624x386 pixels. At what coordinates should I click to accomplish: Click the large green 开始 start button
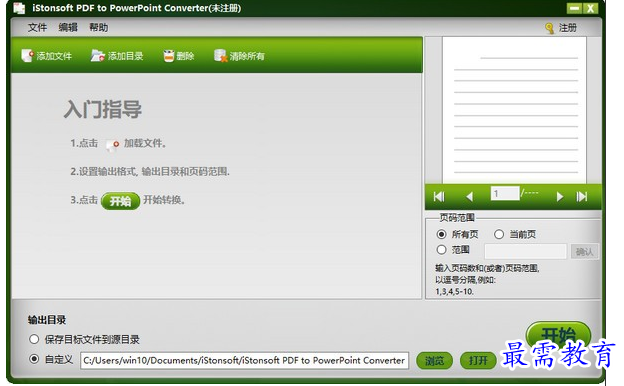point(558,334)
